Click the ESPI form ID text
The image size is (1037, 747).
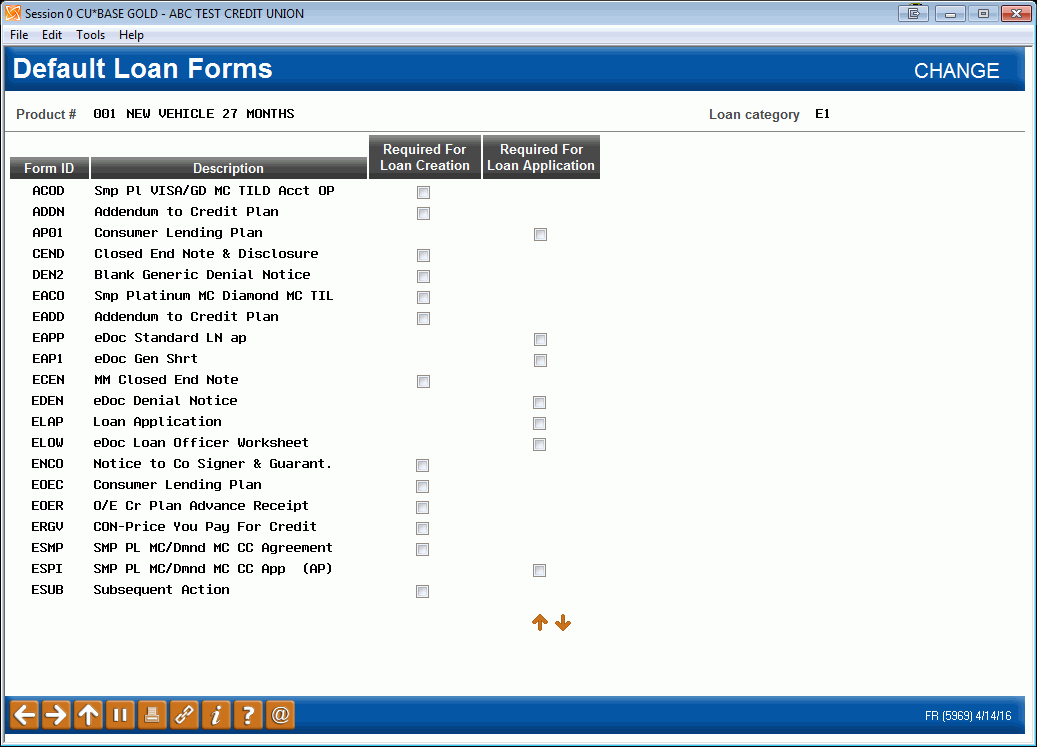[x=48, y=569]
